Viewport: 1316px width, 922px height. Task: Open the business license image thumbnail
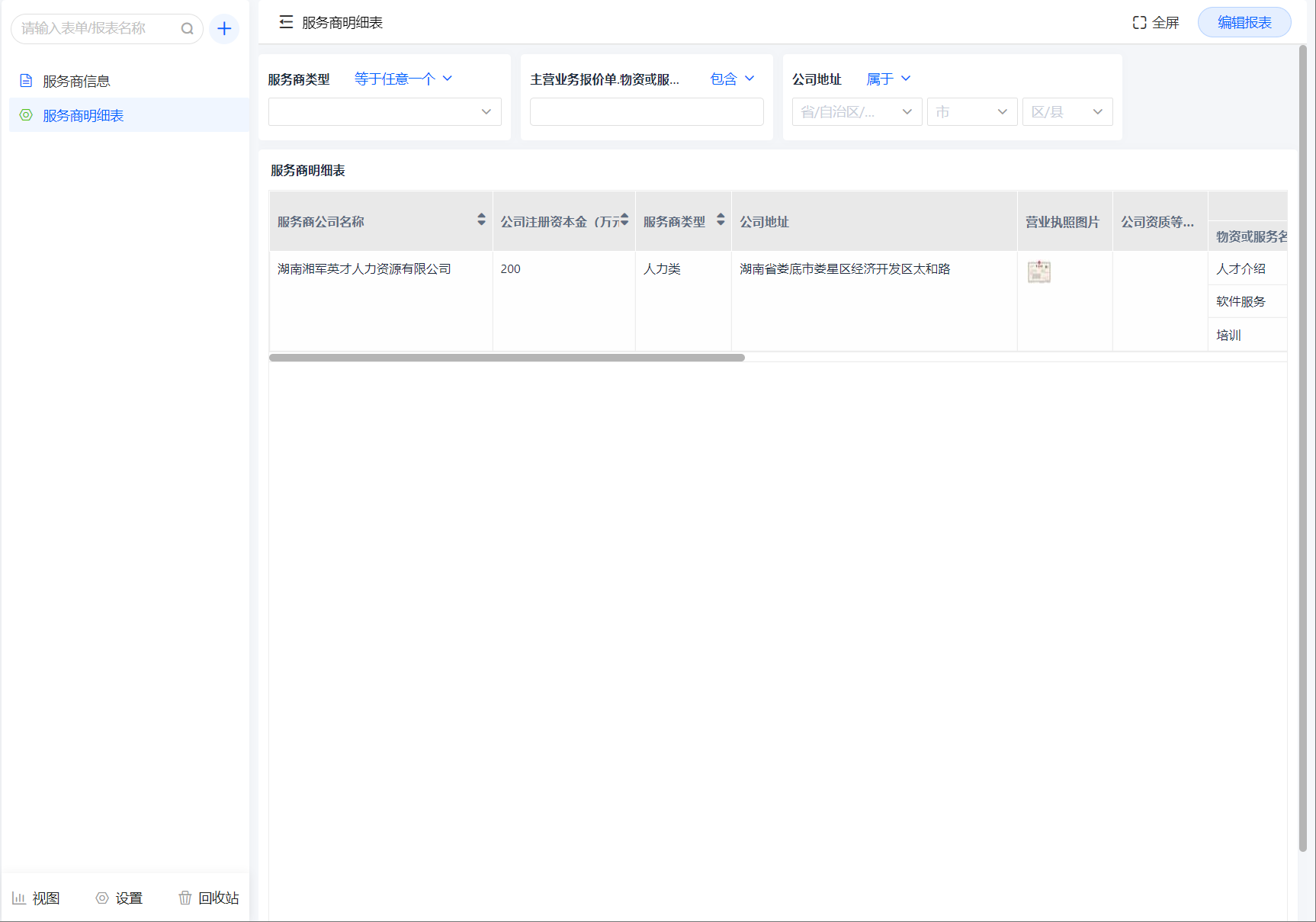[x=1038, y=271]
